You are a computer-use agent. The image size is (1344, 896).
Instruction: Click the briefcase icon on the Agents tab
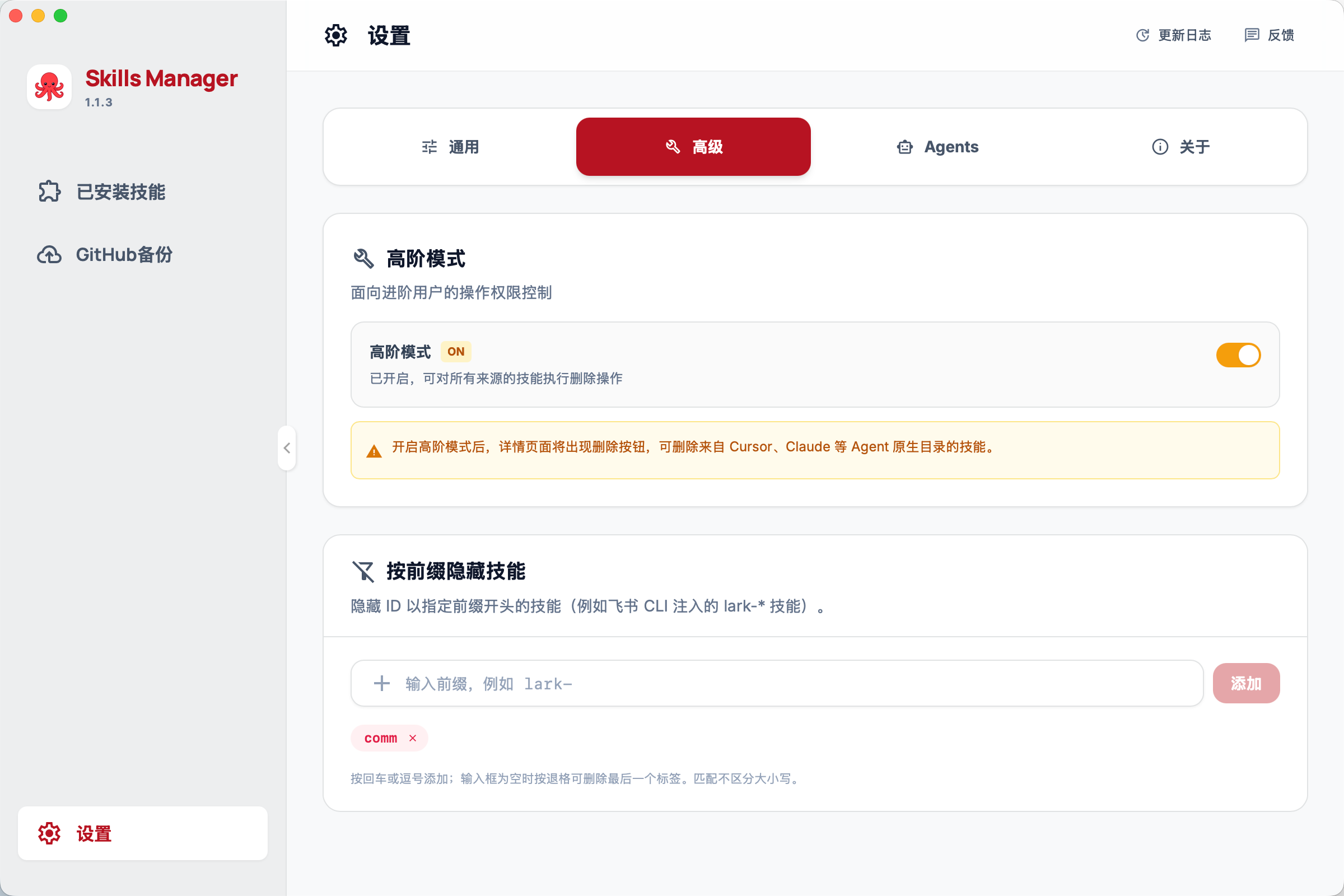(904, 147)
